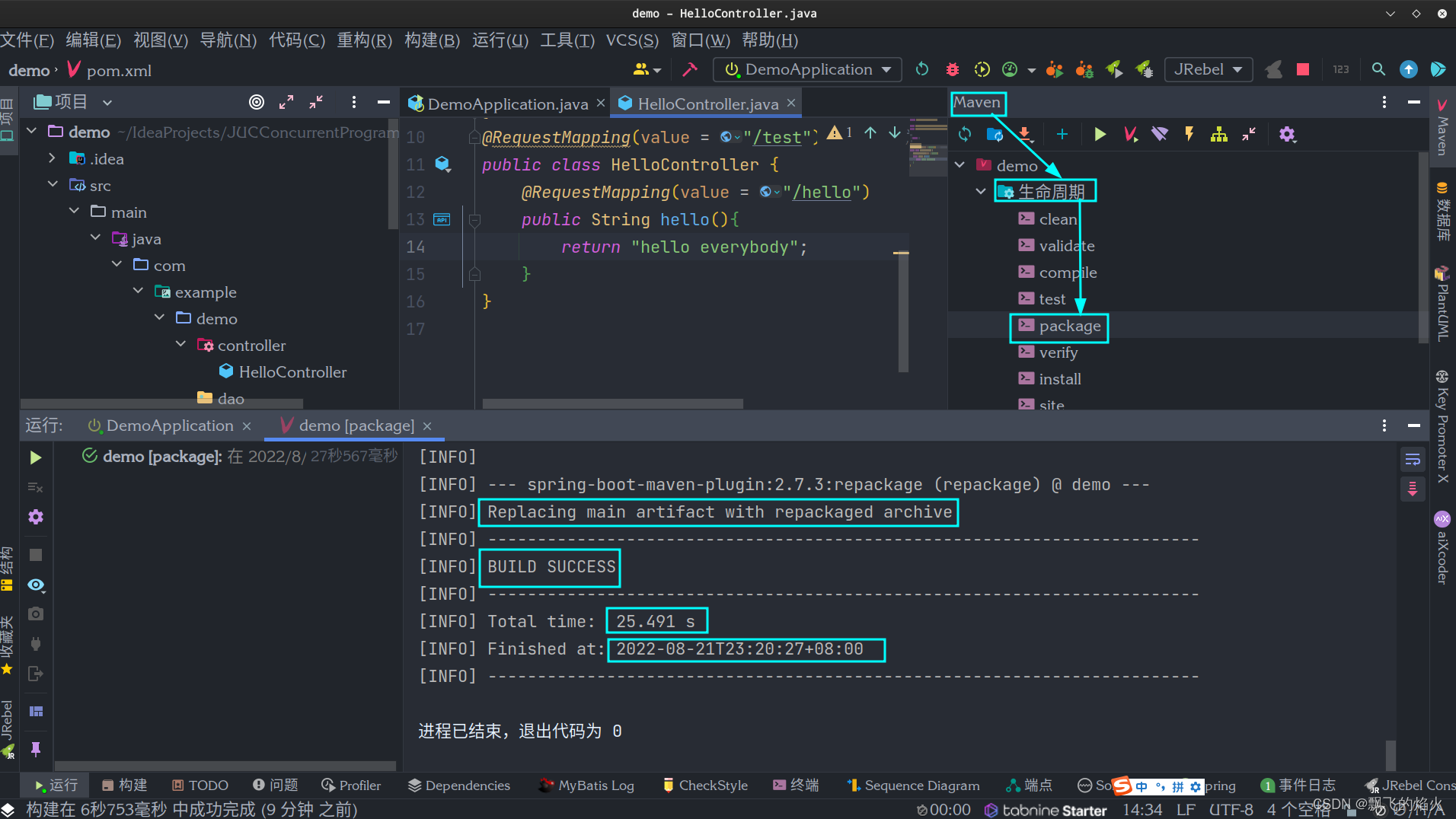
Task: Open the 重构(R) menu
Action: click(x=364, y=40)
